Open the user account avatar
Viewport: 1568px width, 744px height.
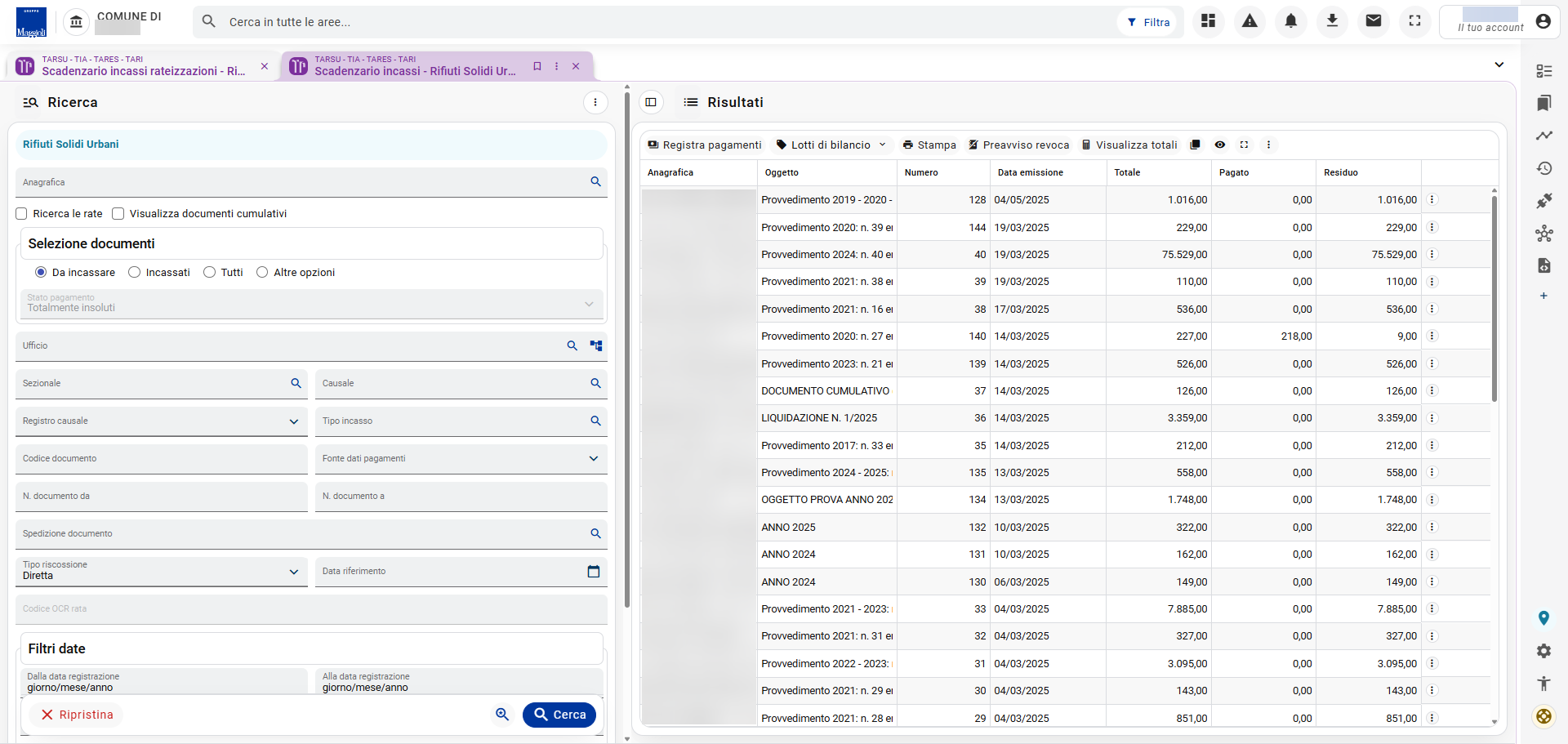pos(1543,21)
